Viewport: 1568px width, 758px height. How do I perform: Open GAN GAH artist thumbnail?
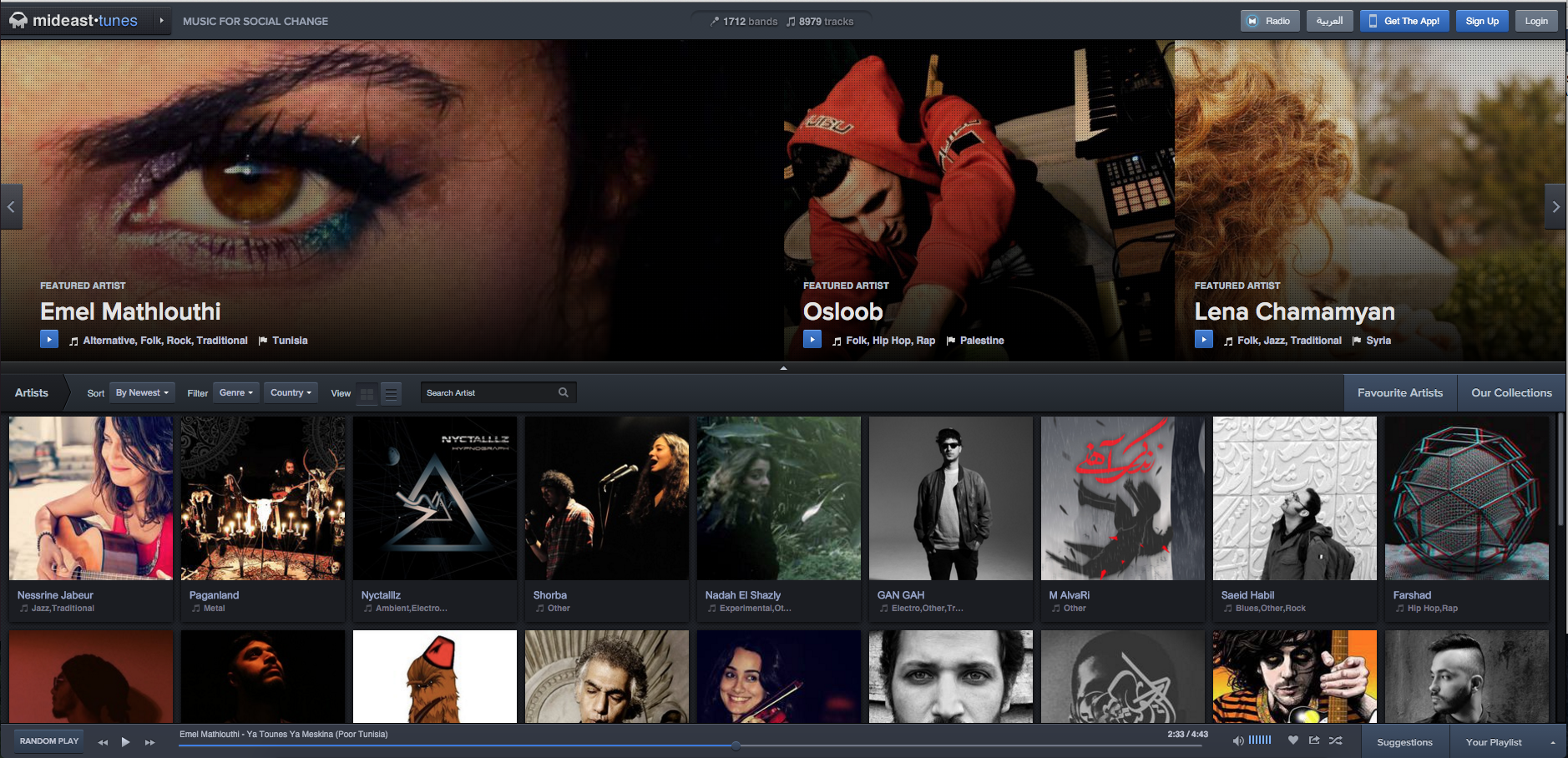point(951,498)
